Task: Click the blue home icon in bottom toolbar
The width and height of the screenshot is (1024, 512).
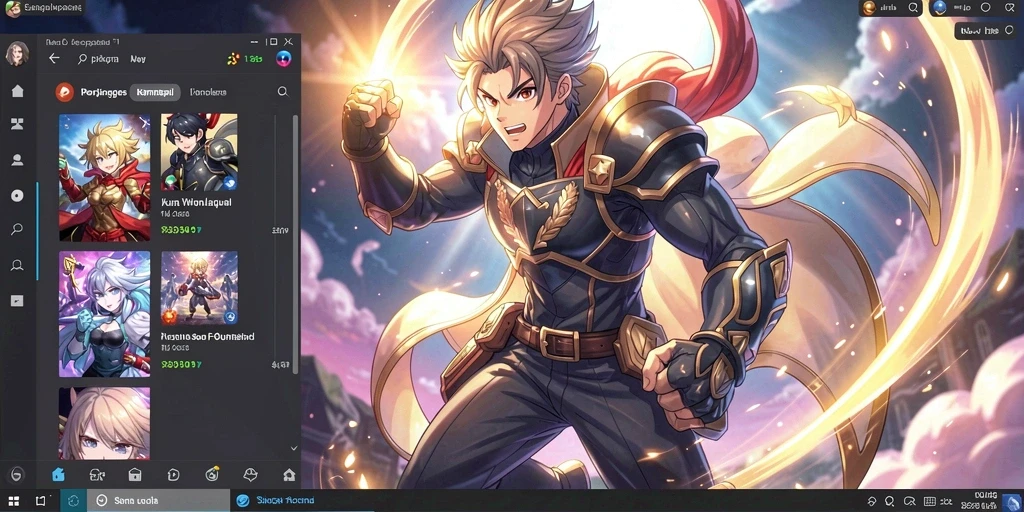Action: (x=58, y=475)
